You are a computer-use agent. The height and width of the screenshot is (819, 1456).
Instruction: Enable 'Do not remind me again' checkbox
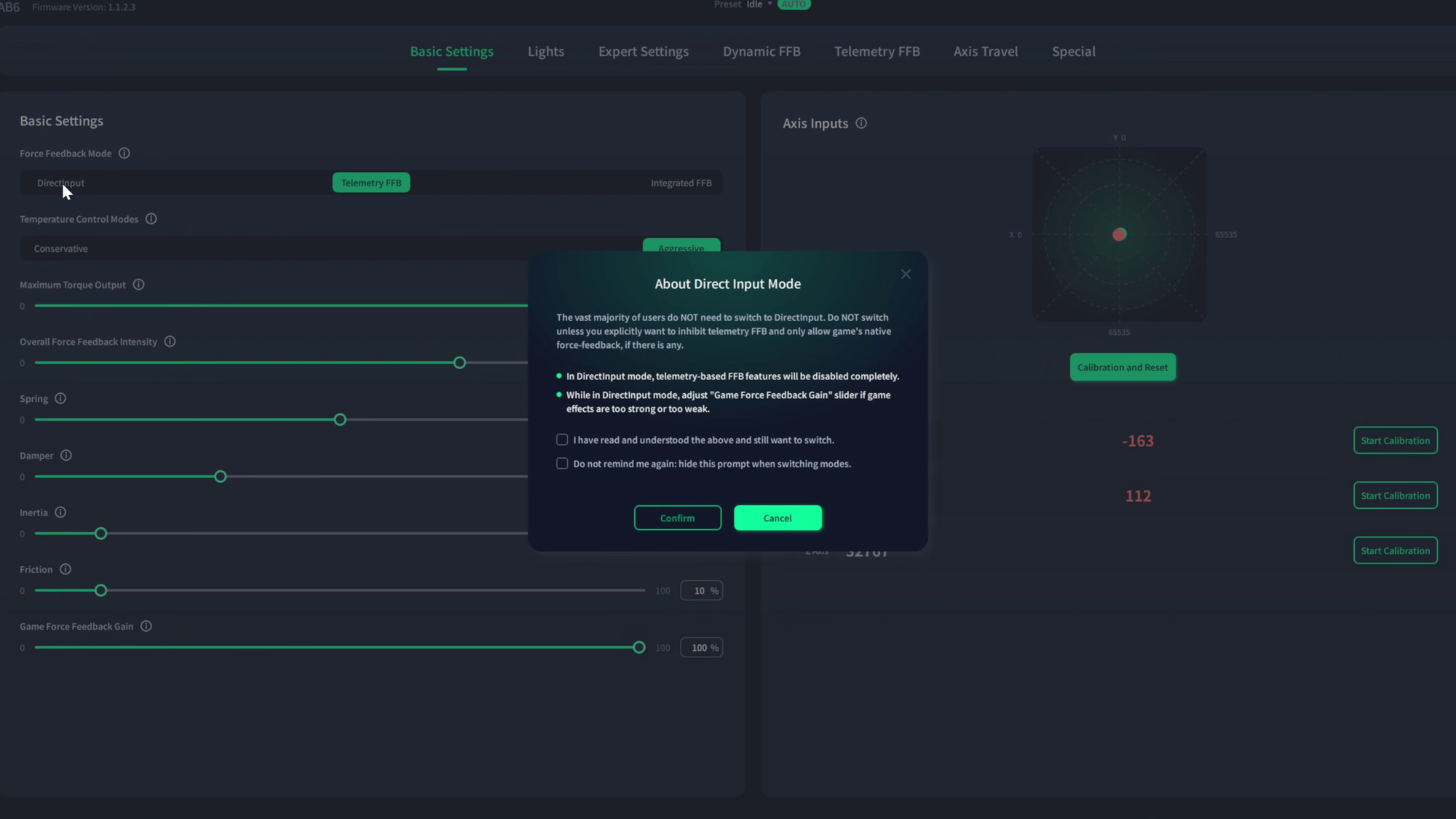click(x=562, y=464)
